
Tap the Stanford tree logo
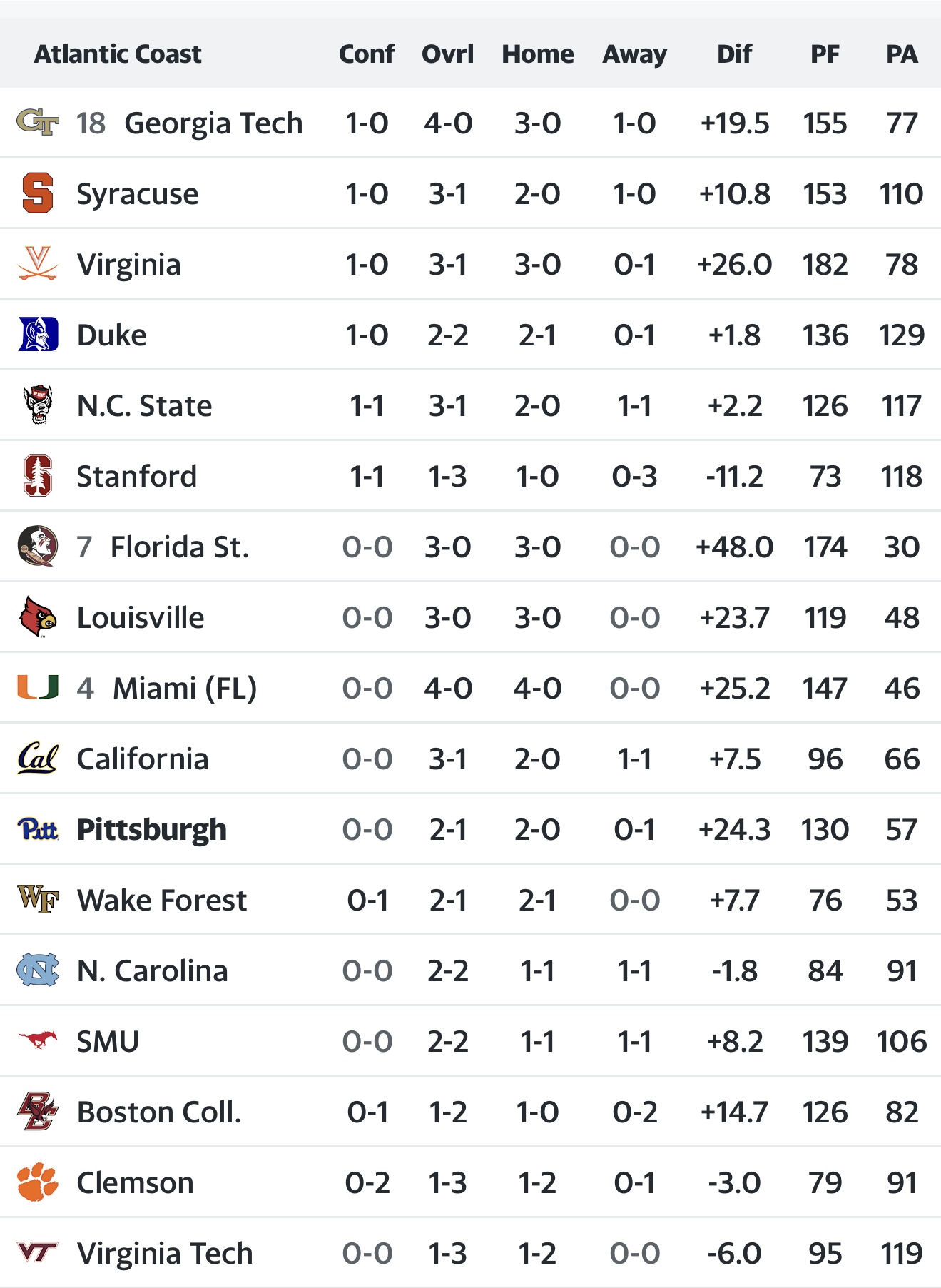tap(38, 476)
